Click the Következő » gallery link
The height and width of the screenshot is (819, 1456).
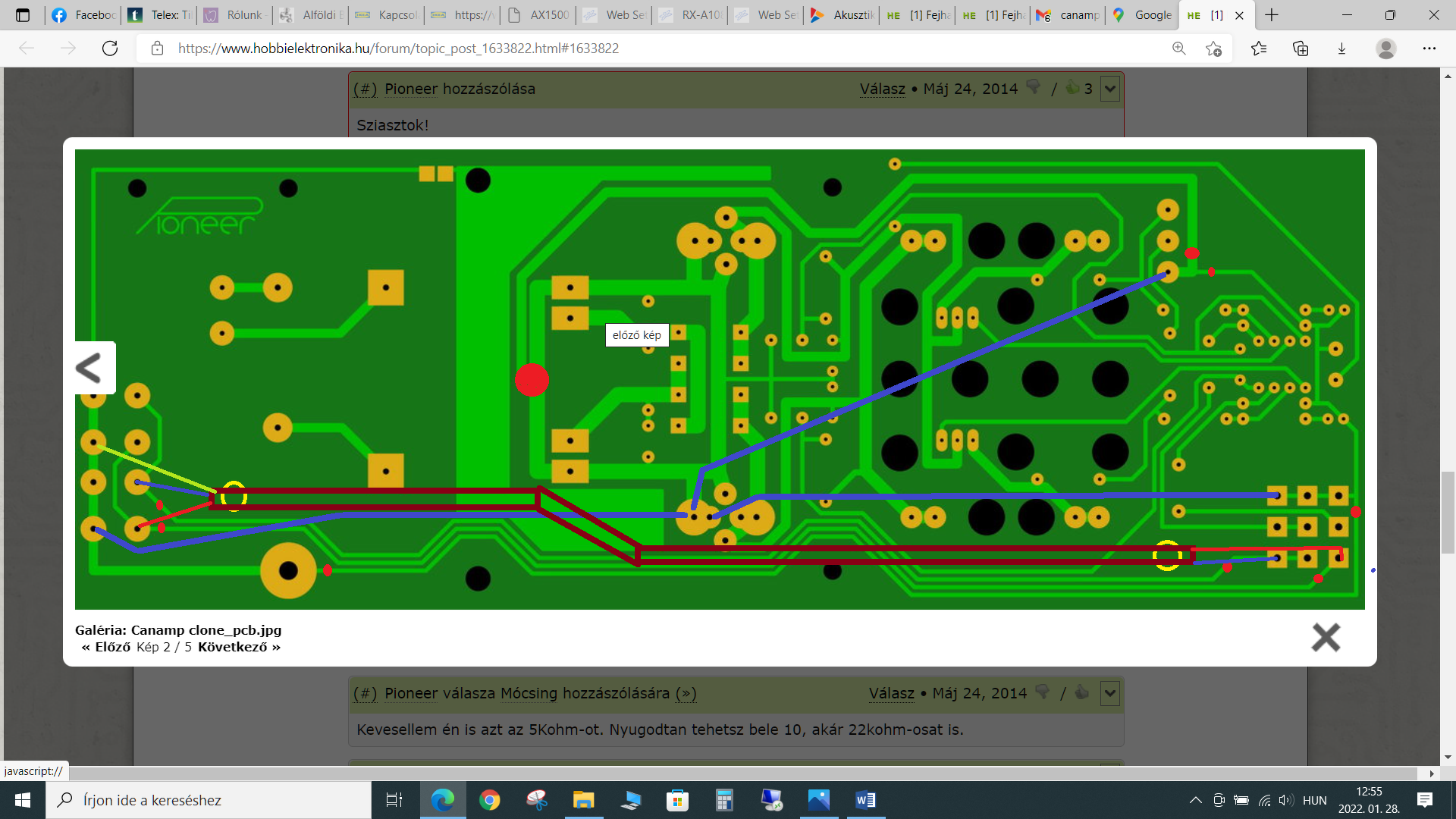point(239,647)
